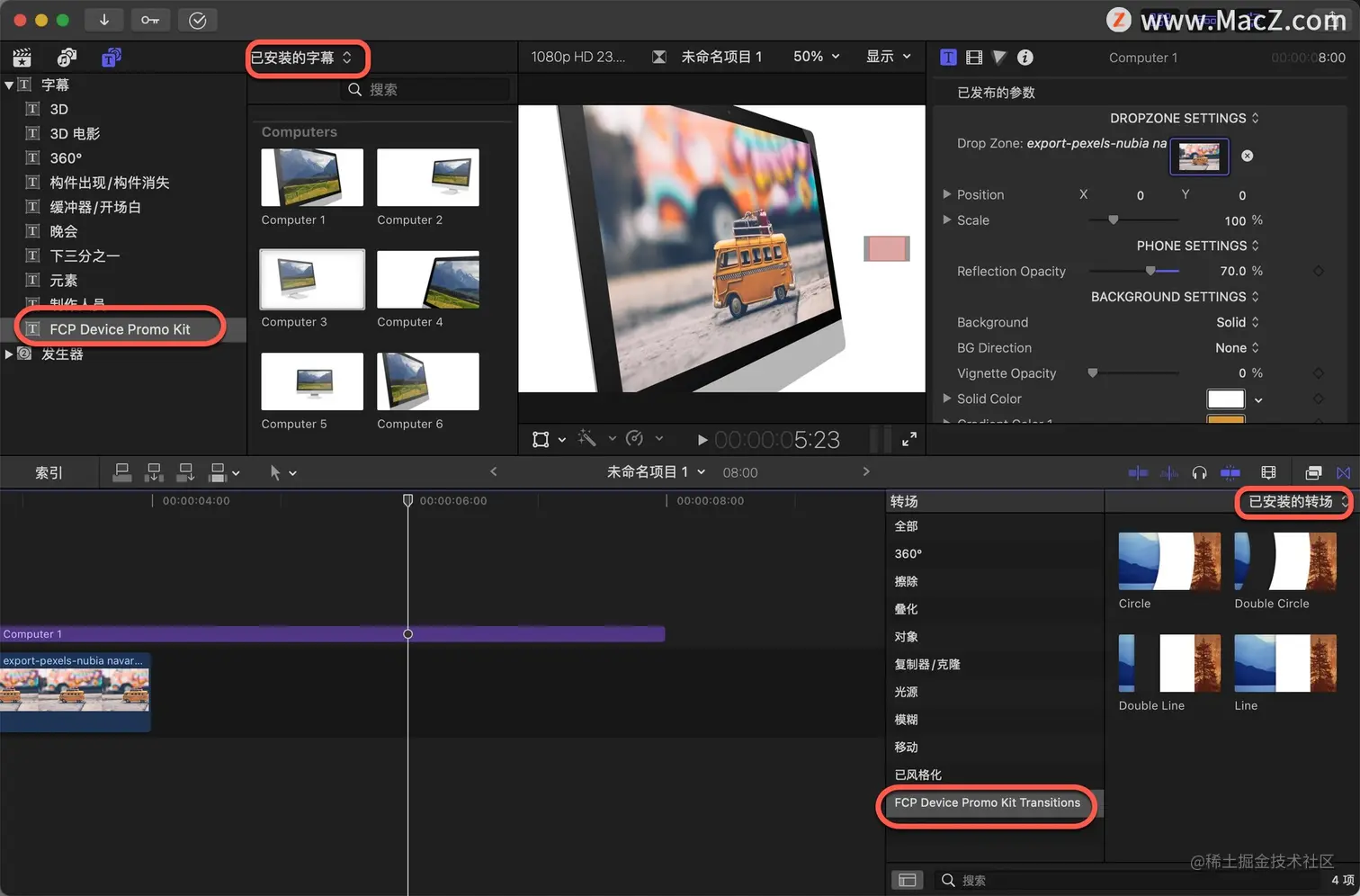The width and height of the screenshot is (1360, 896).
Task: Adjust the Reflection Opacity slider
Action: pos(1150,271)
